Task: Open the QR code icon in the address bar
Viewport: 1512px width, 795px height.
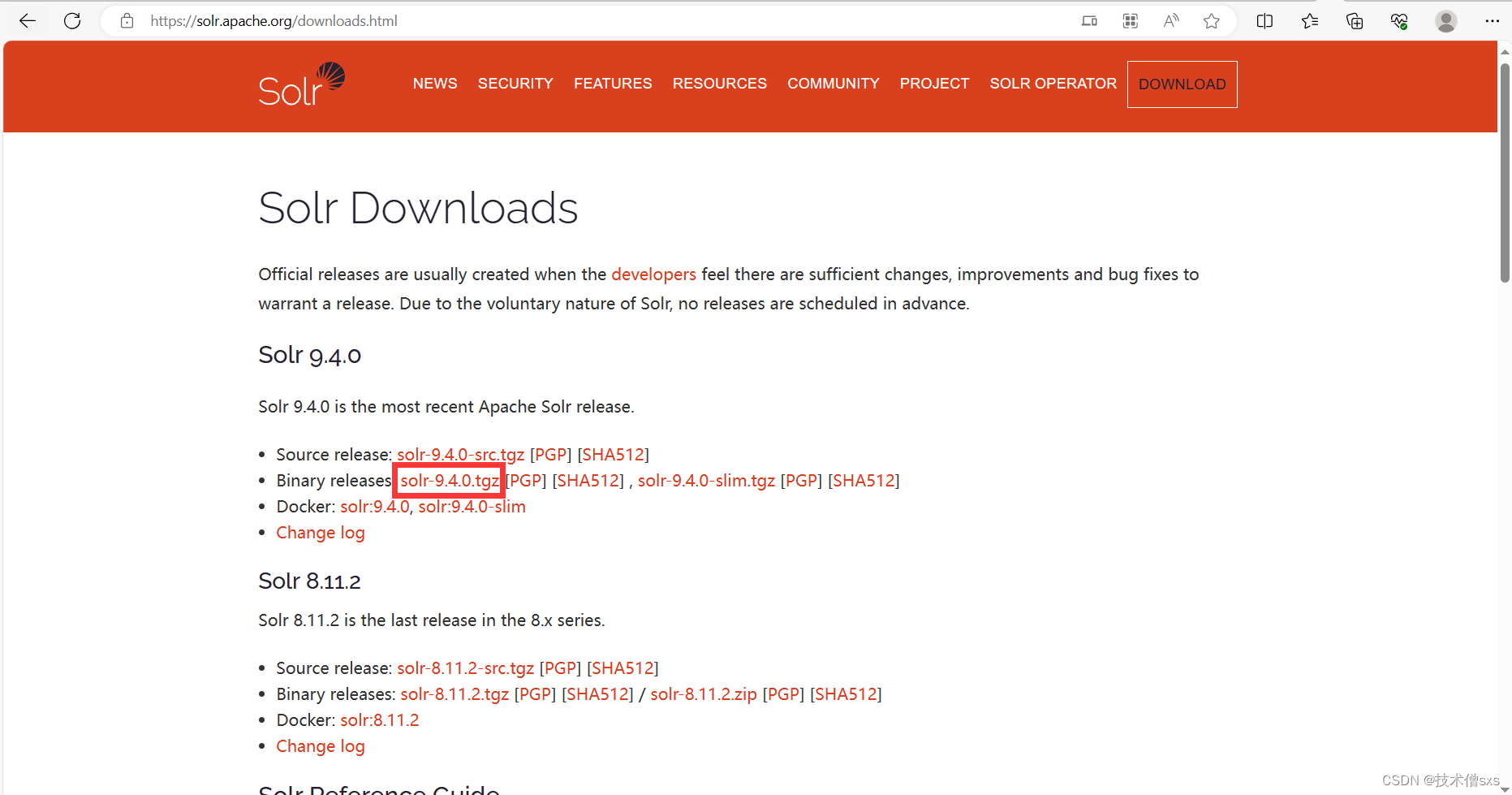Action: pos(1130,21)
